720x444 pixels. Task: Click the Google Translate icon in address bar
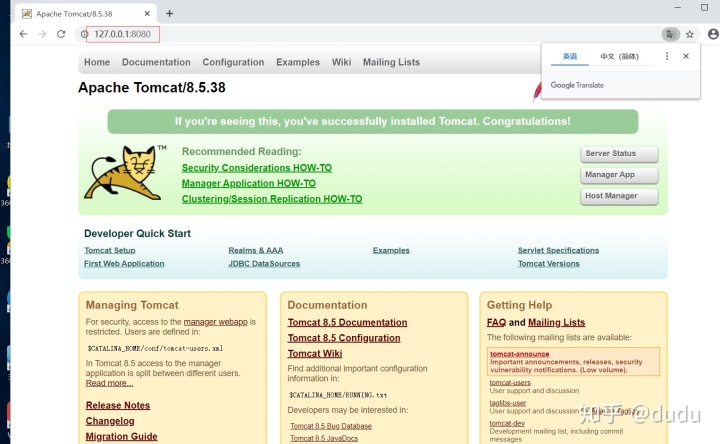[x=670, y=34]
